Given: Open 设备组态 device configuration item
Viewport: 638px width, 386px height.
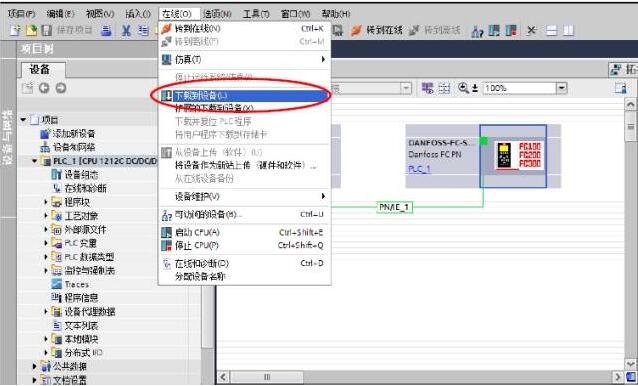Looking at the screenshot, I should click(81, 175).
